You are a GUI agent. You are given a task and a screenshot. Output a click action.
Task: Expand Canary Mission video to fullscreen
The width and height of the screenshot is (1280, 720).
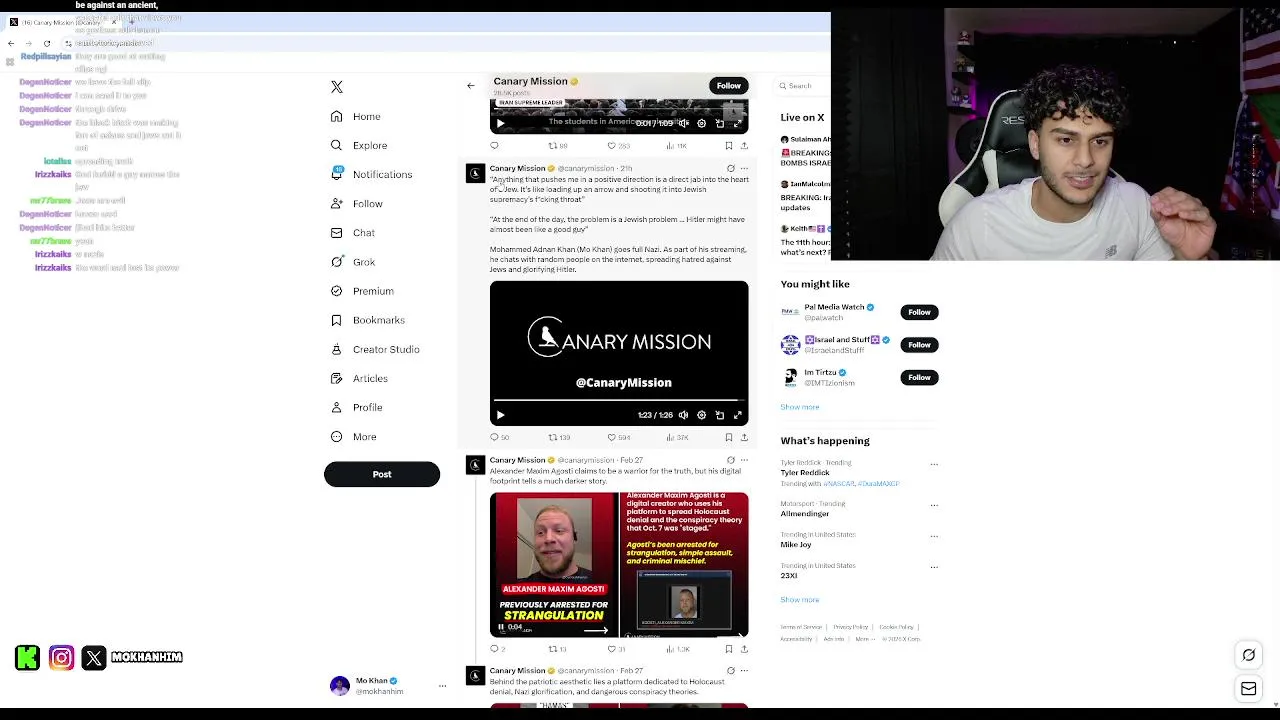(738, 415)
